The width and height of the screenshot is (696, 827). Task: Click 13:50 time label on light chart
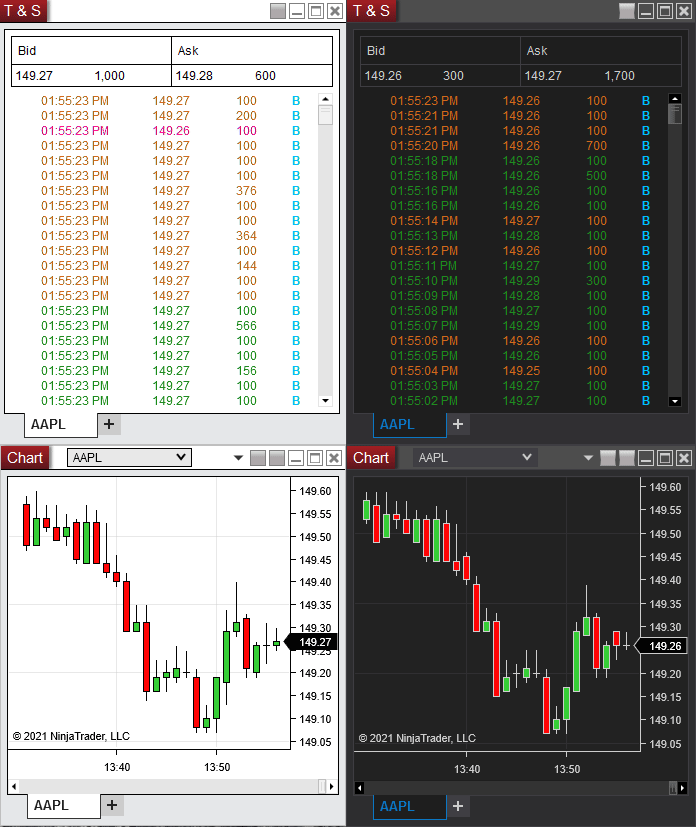coord(217,767)
